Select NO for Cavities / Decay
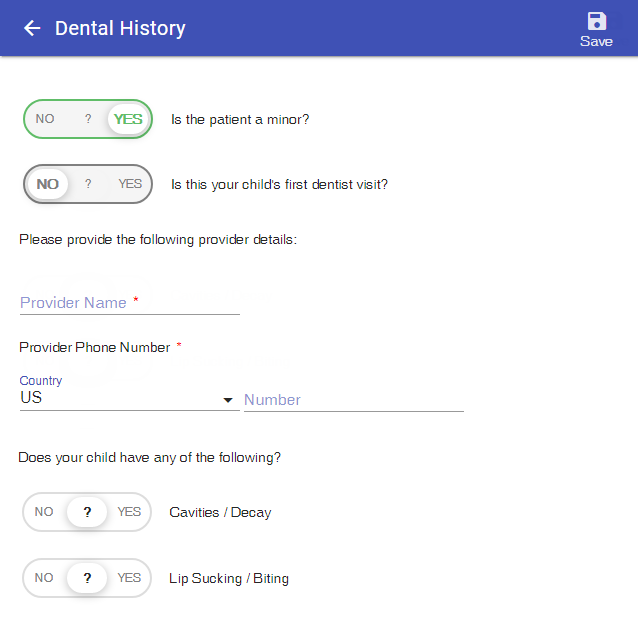The height and width of the screenshot is (621, 638). [44, 512]
